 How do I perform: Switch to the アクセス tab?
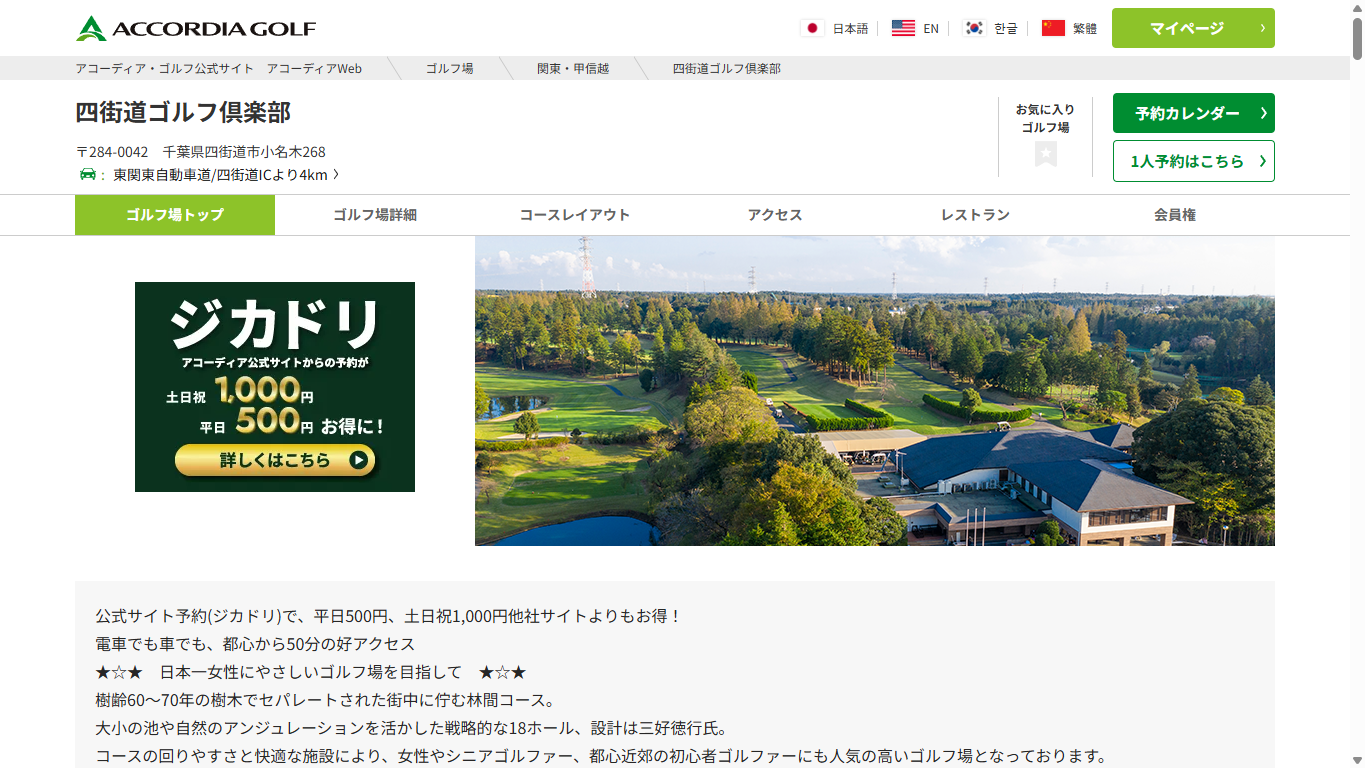click(775, 215)
